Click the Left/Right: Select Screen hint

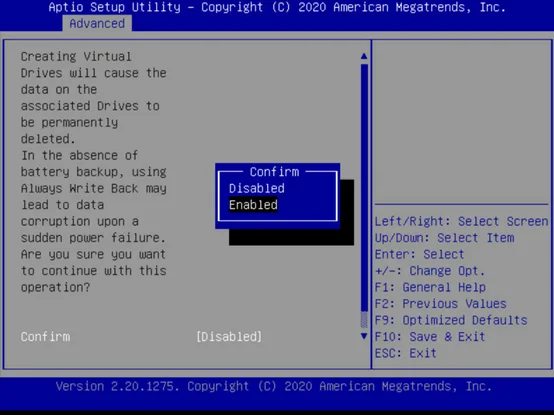461,221
